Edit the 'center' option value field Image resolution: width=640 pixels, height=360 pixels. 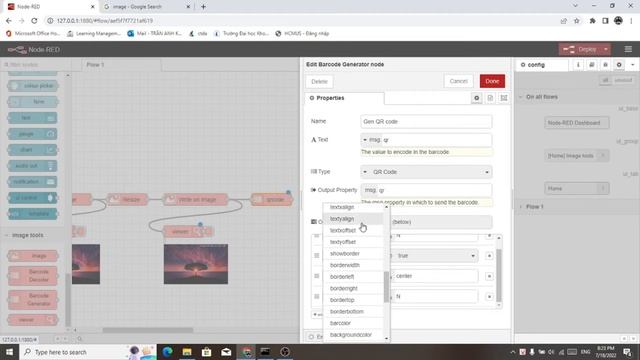[436, 276]
